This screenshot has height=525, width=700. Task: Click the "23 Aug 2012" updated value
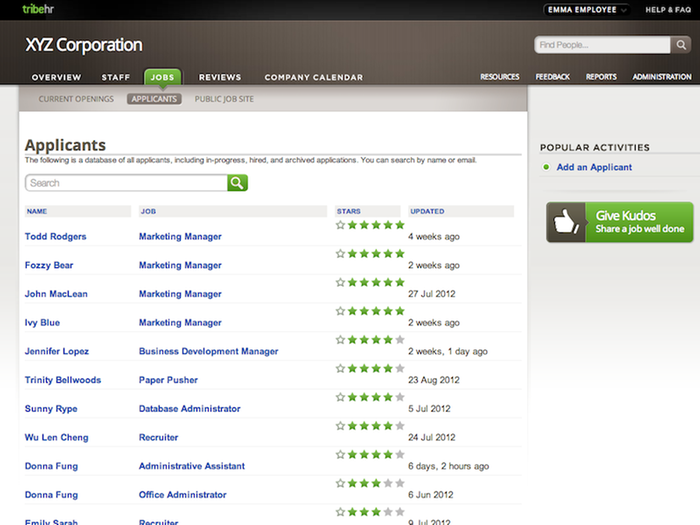point(433,380)
